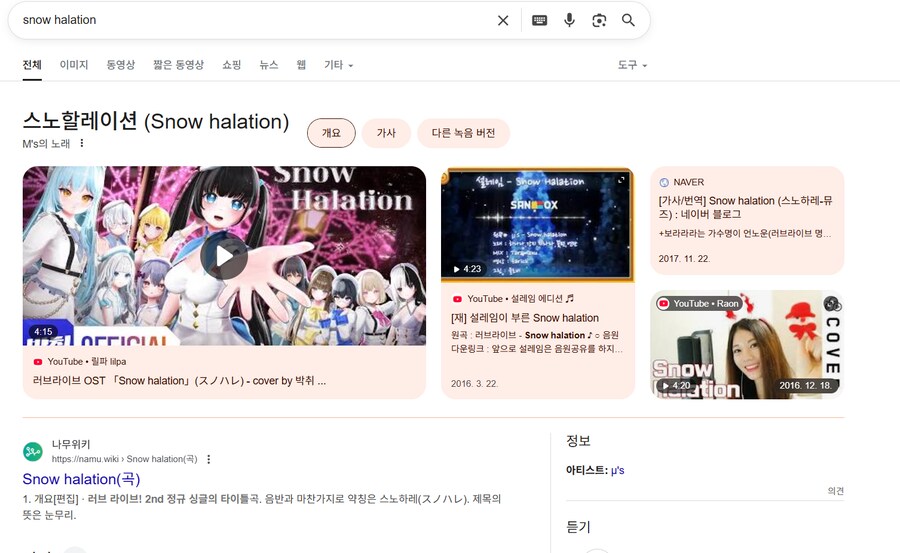Click the YouTube icon beside 설레임 에디션
900x553 pixels.
point(457,299)
